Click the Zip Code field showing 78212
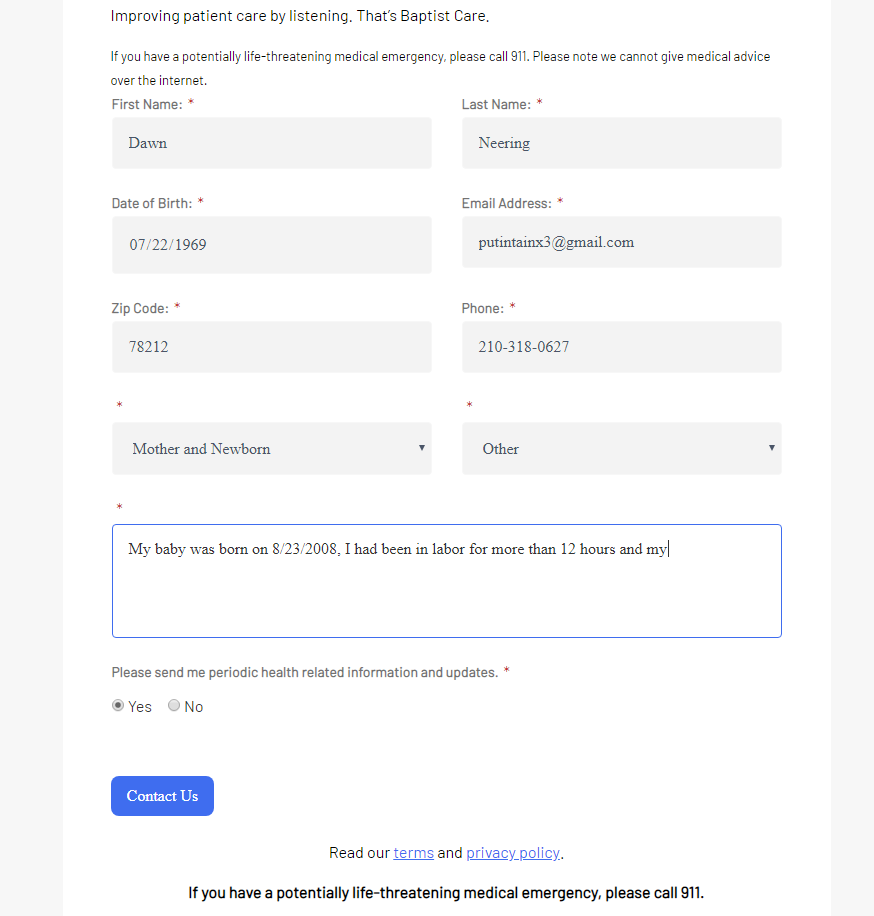The width and height of the screenshot is (874, 916). point(272,347)
